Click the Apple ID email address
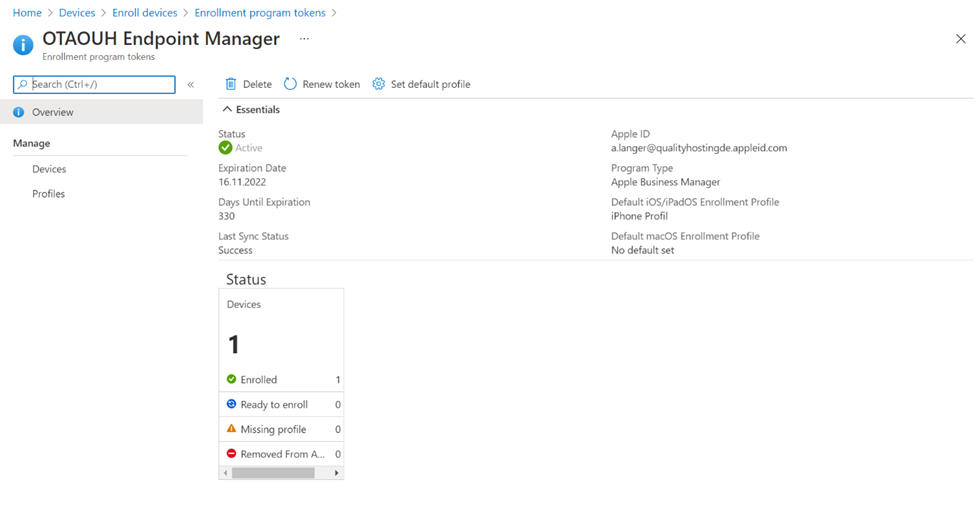The width and height of the screenshot is (977, 514). [699, 148]
